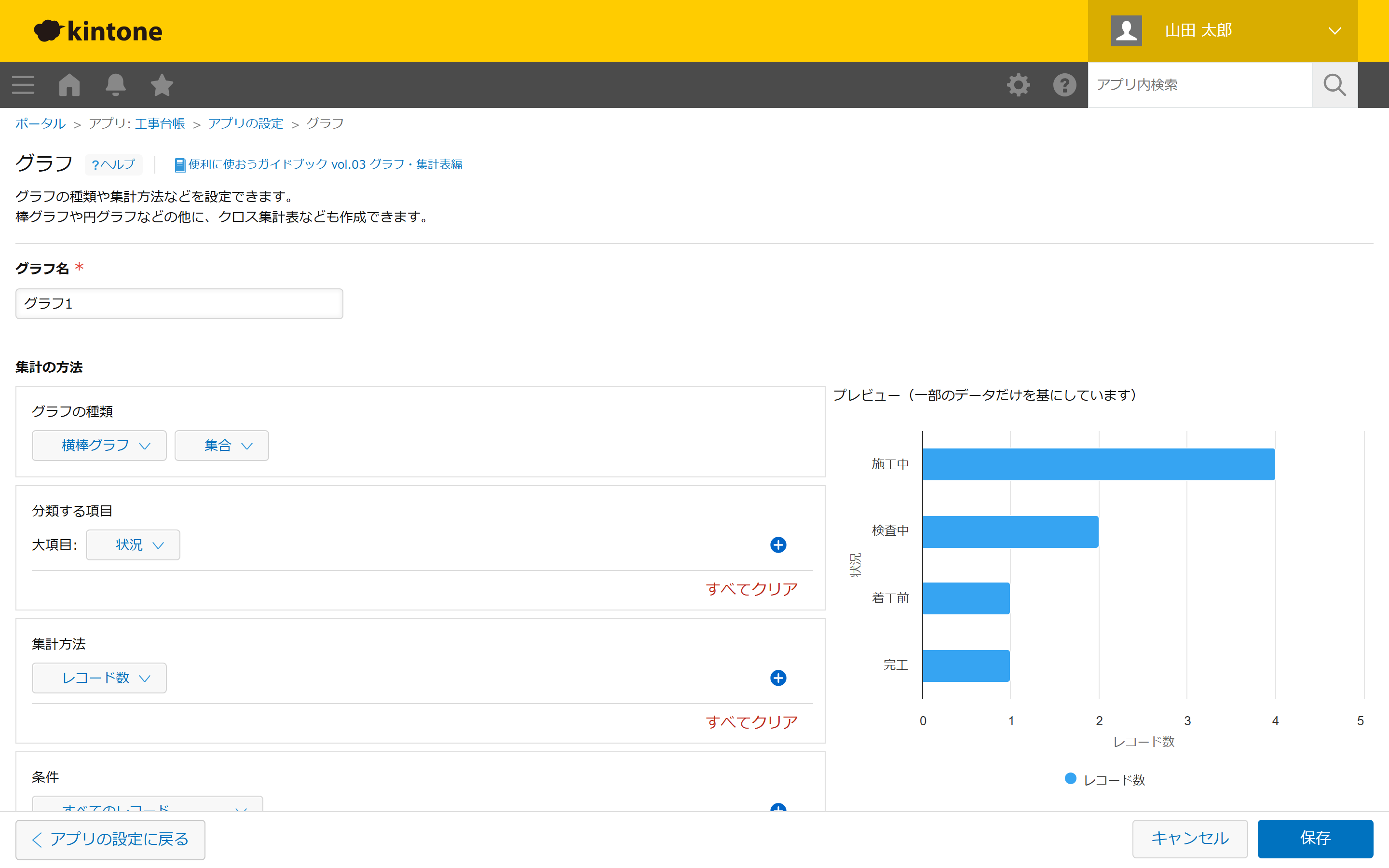Click the 大項目: label

click(x=54, y=545)
